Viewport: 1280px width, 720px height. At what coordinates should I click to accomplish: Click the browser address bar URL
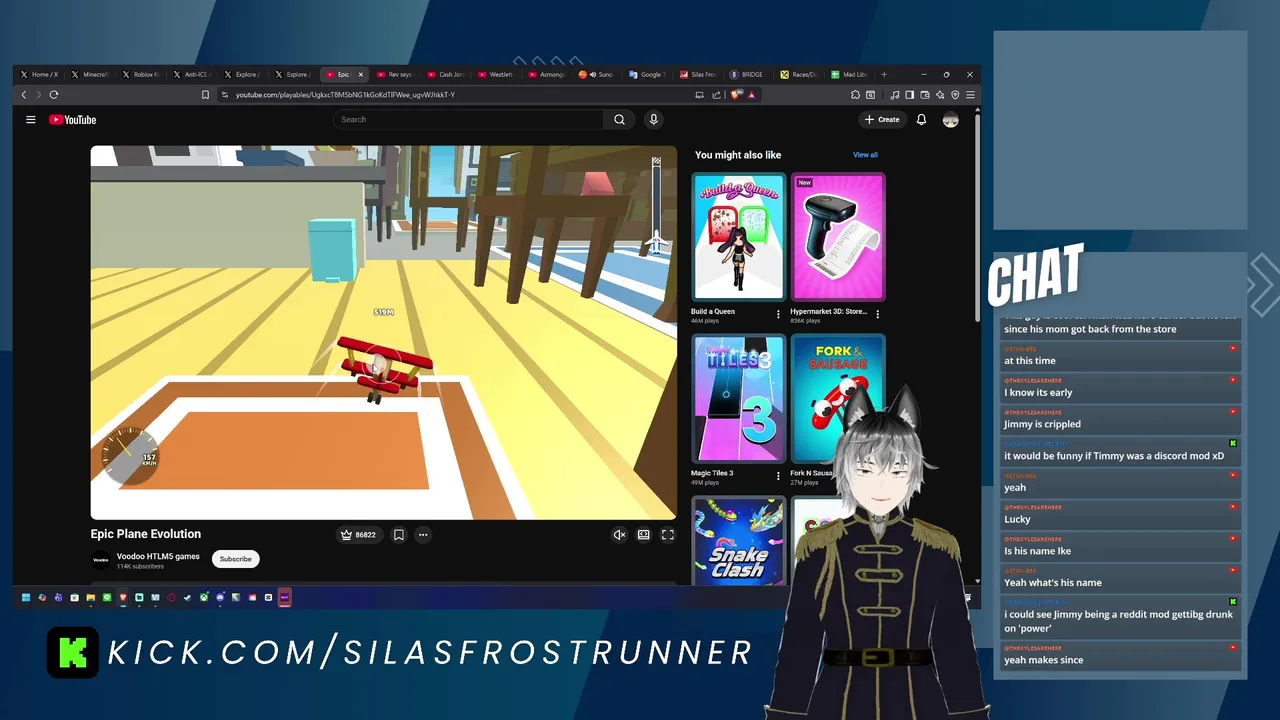click(x=345, y=95)
